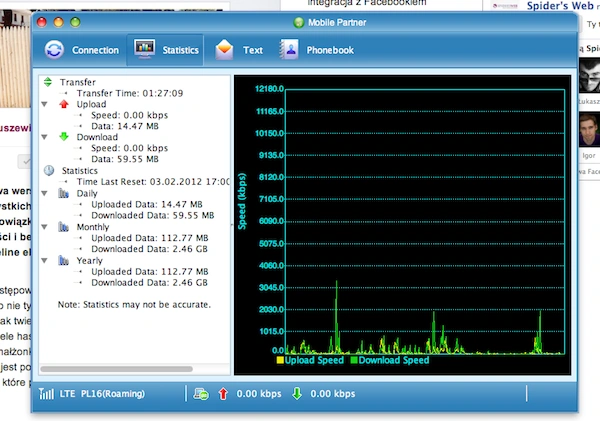Click the red Upload arrow icon in tree
The image size is (600, 421).
(x=64, y=104)
